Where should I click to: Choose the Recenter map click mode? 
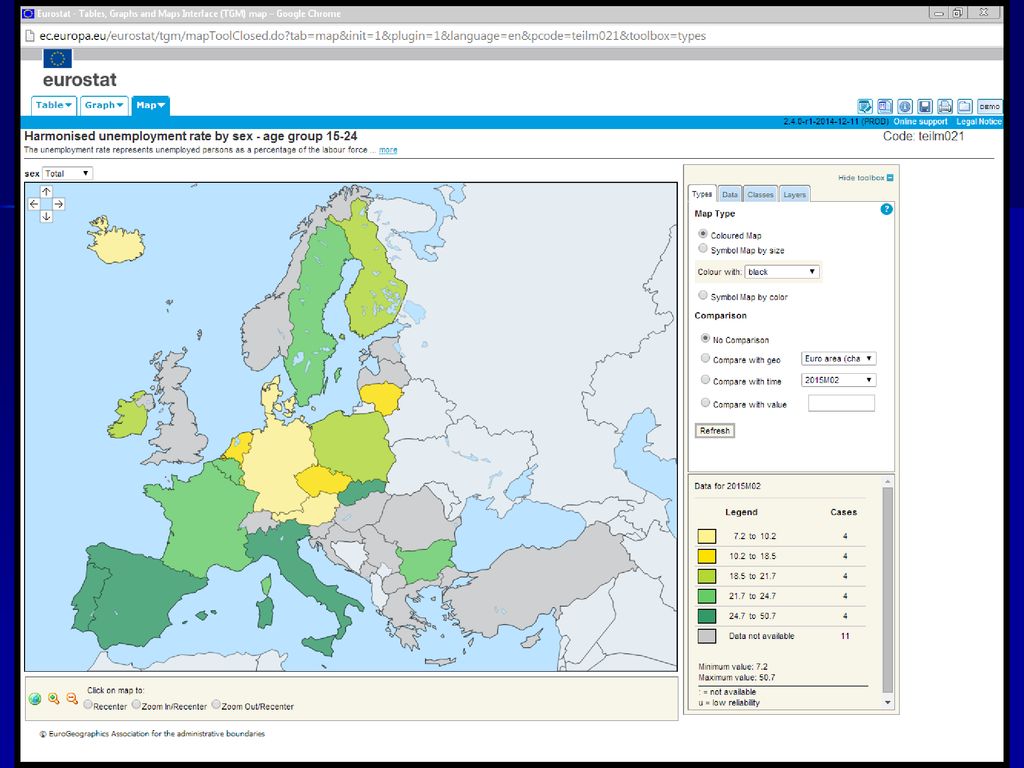pyautogui.click(x=88, y=705)
